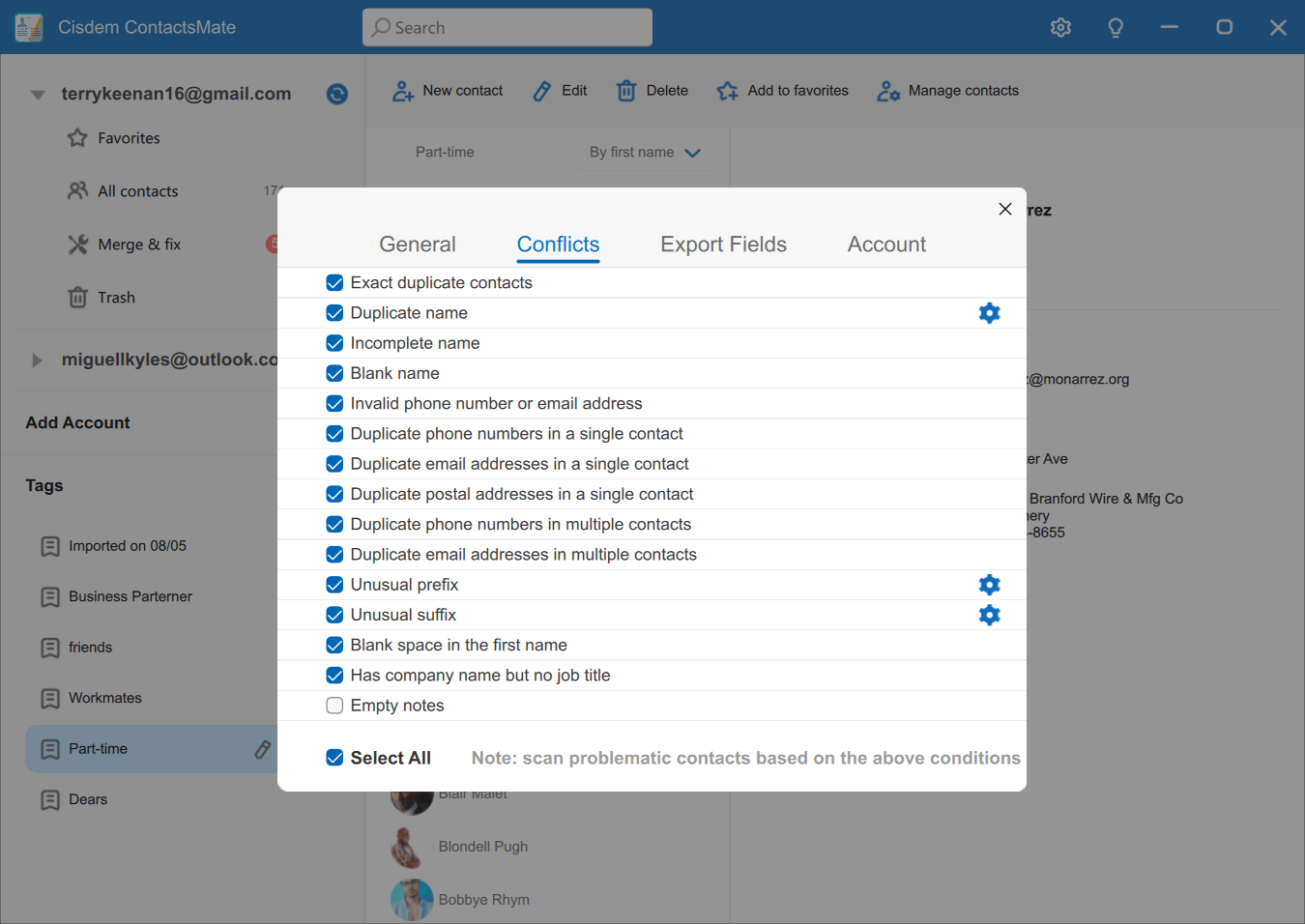The height and width of the screenshot is (924, 1305).
Task: Toggle the Select All checkbox
Action: [334, 758]
